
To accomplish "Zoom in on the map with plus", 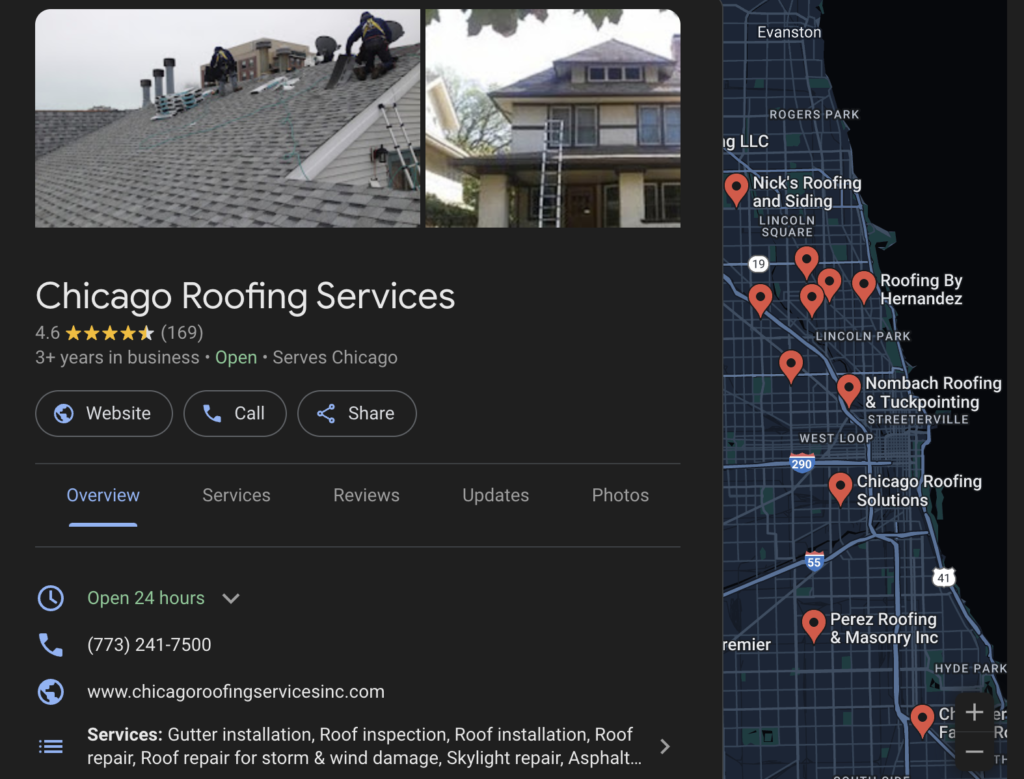I will point(974,712).
